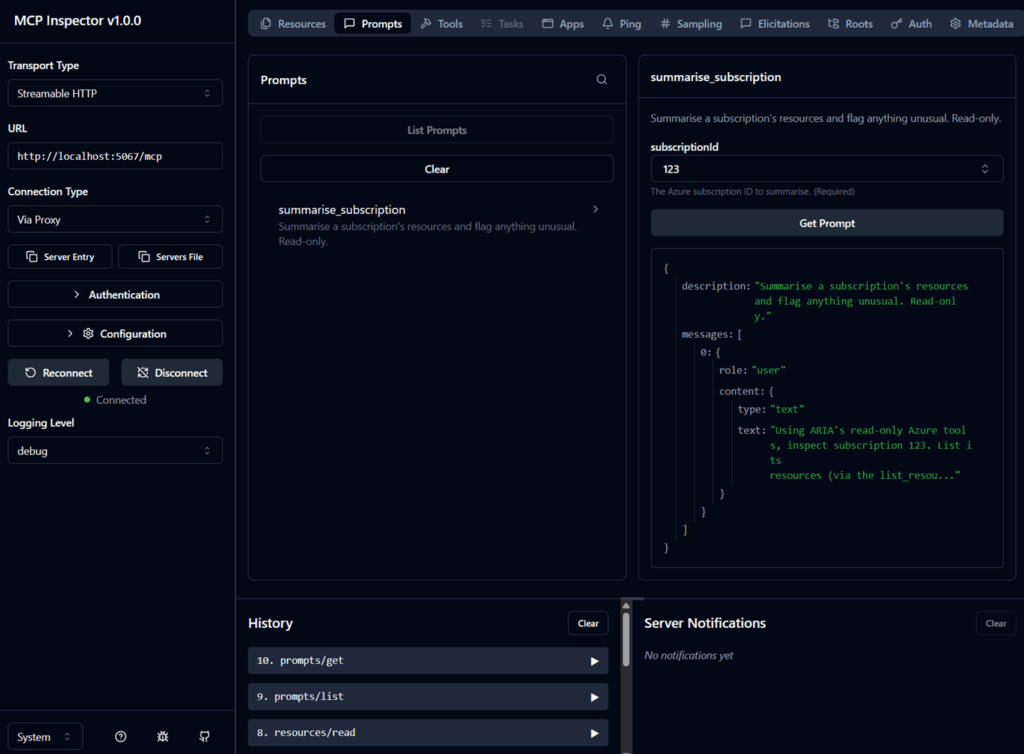Screen dimensions: 1024x754
Task: Focus the URL input field
Action: [x=115, y=156]
